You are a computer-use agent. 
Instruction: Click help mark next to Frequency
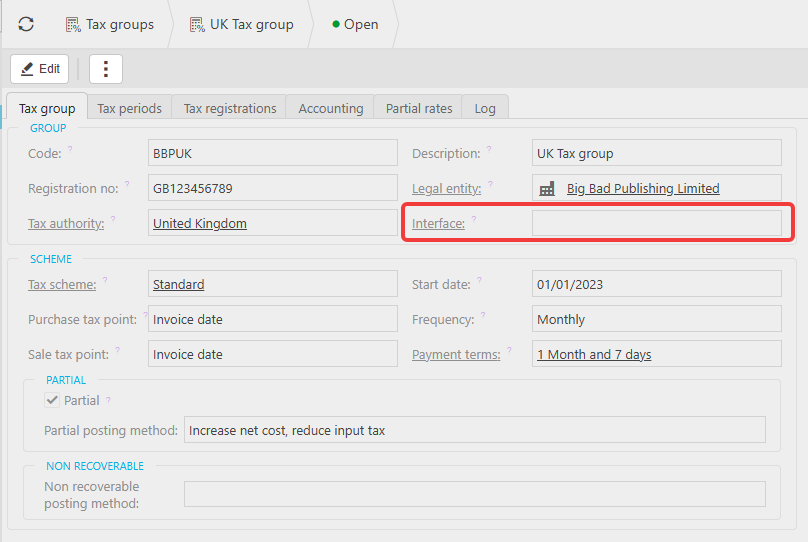tap(483, 314)
